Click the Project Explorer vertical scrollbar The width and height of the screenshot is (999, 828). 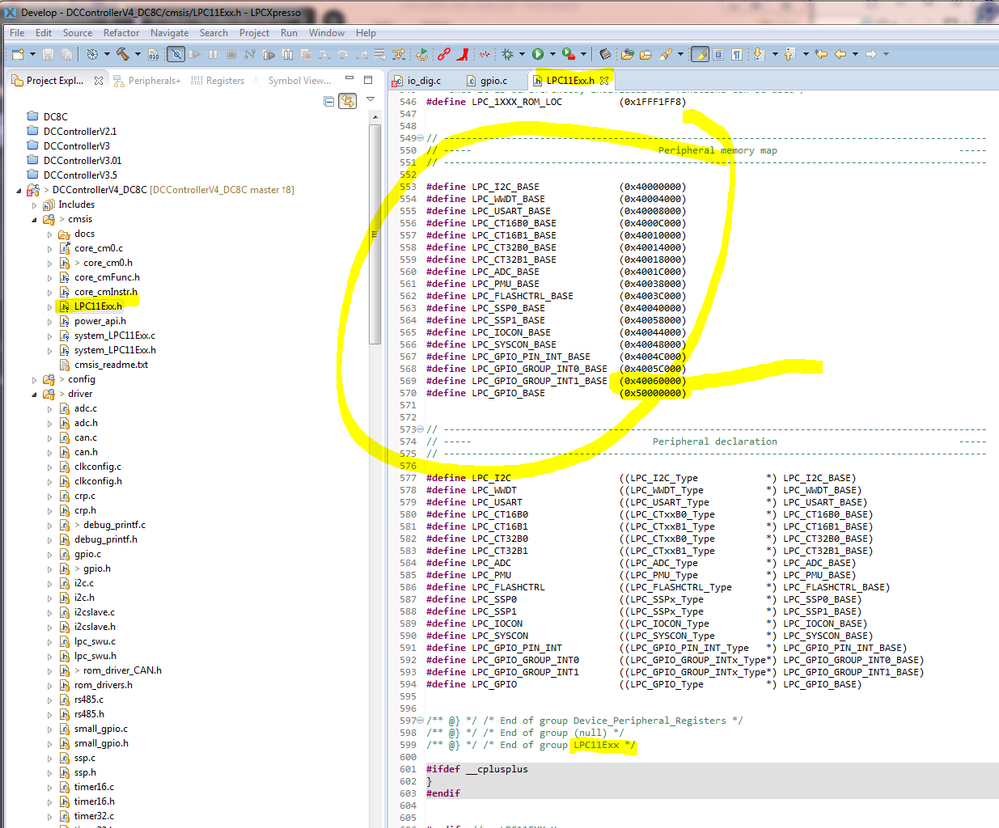[x=375, y=232]
